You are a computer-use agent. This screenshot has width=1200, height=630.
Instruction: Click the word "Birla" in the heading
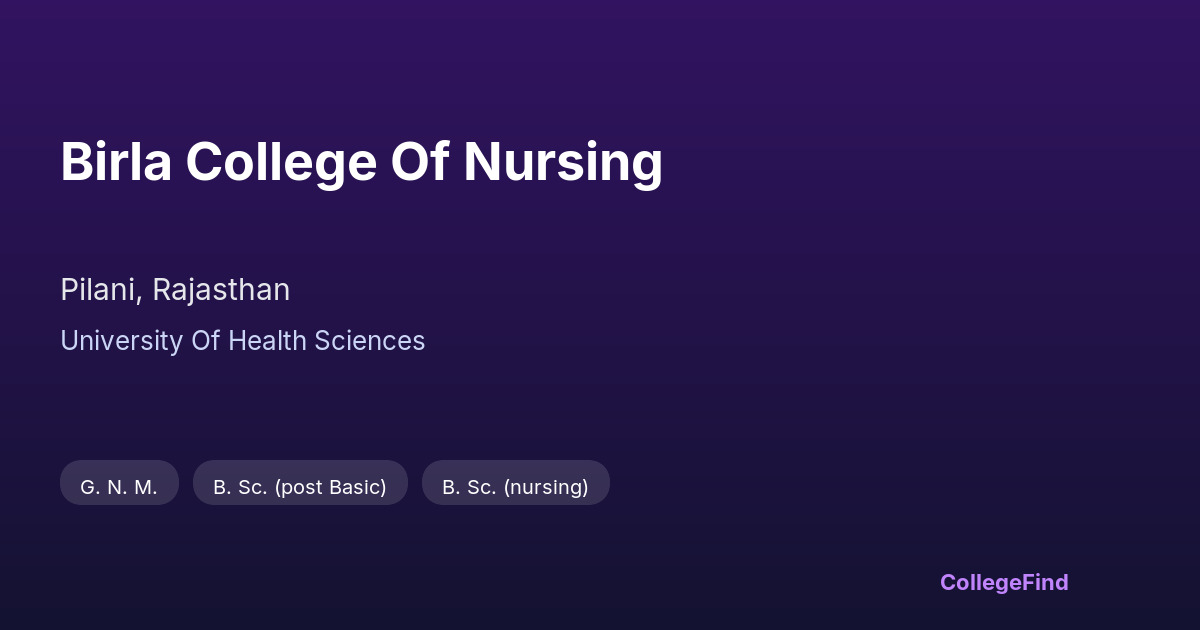tap(116, 162)
